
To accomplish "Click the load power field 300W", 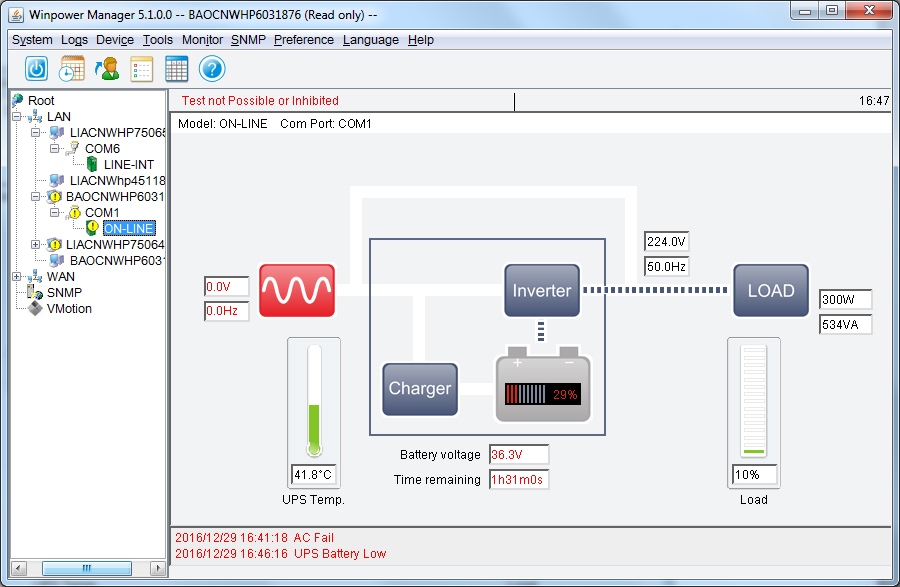I will click(x=845, y=300).
